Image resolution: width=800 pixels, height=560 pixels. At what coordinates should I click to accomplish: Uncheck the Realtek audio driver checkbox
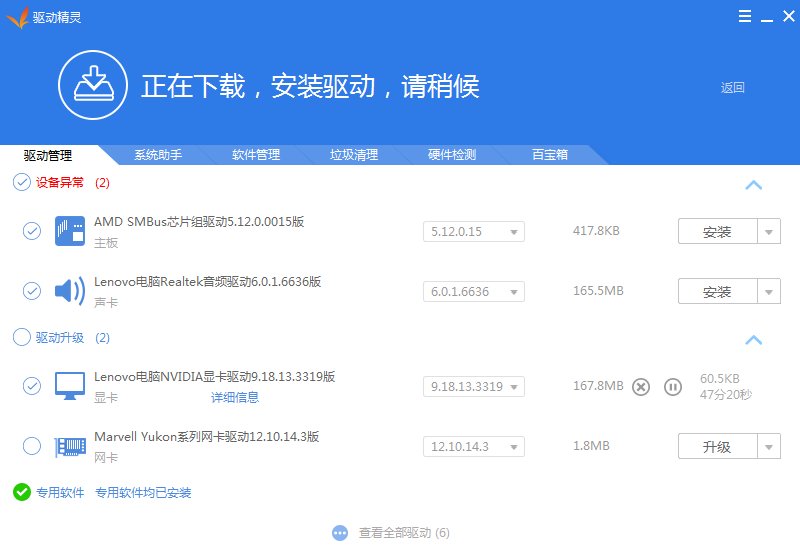(32, 291)
